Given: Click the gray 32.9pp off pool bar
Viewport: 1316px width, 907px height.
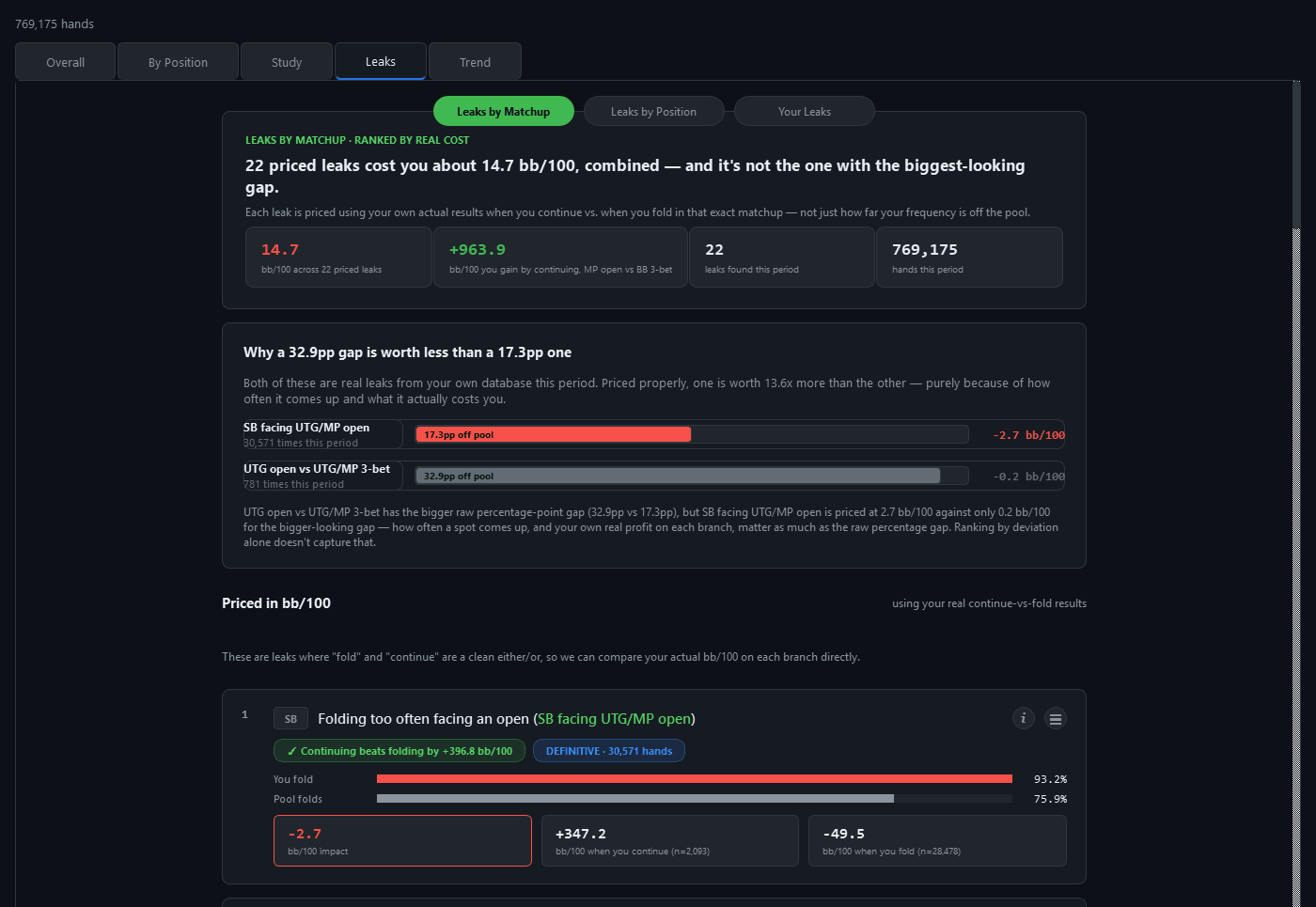Looking at the screenshot, I should click(x=678, y=476).
